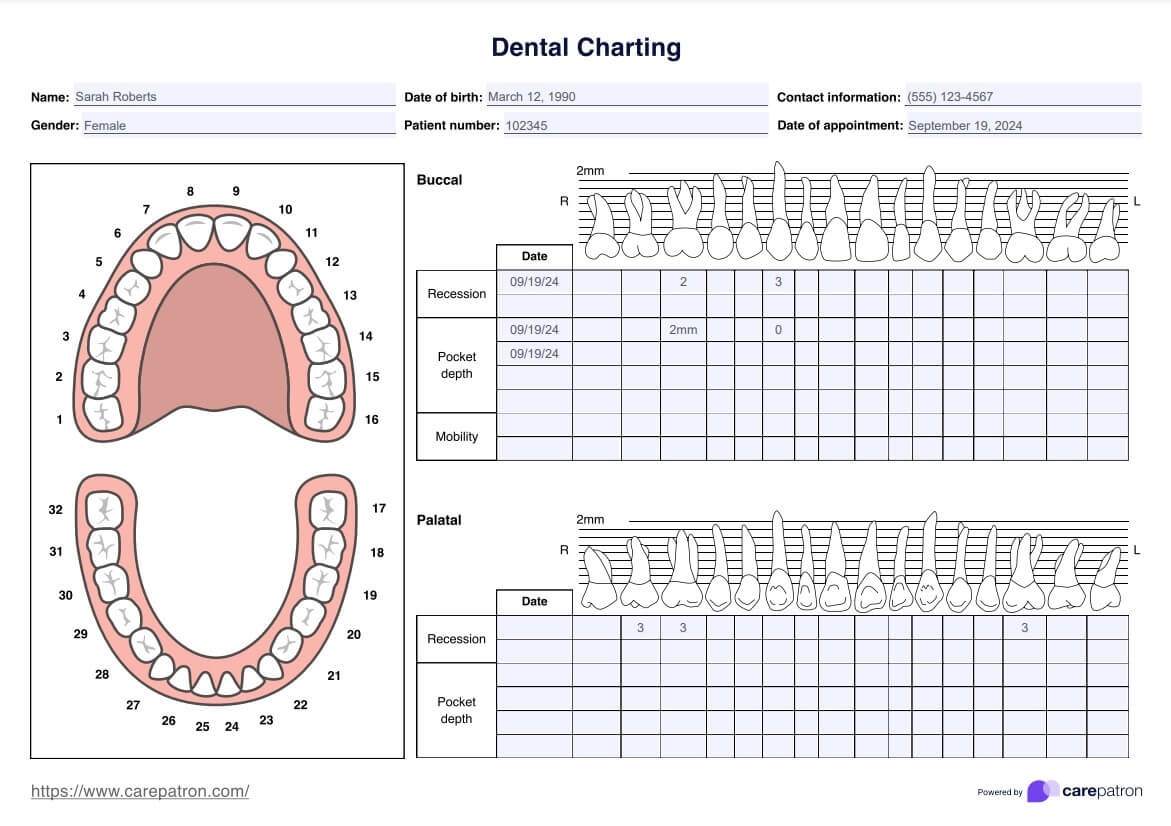Select the Mobility row label

pyautogui.click(x=456, y=437)
